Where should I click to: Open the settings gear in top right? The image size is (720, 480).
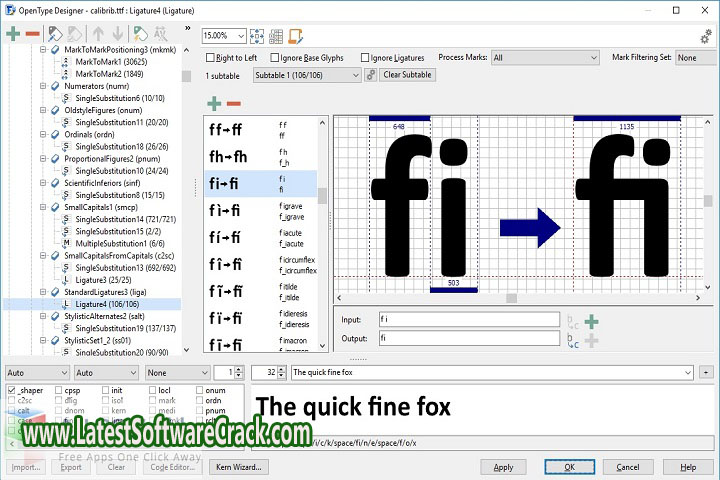point(706,36)
